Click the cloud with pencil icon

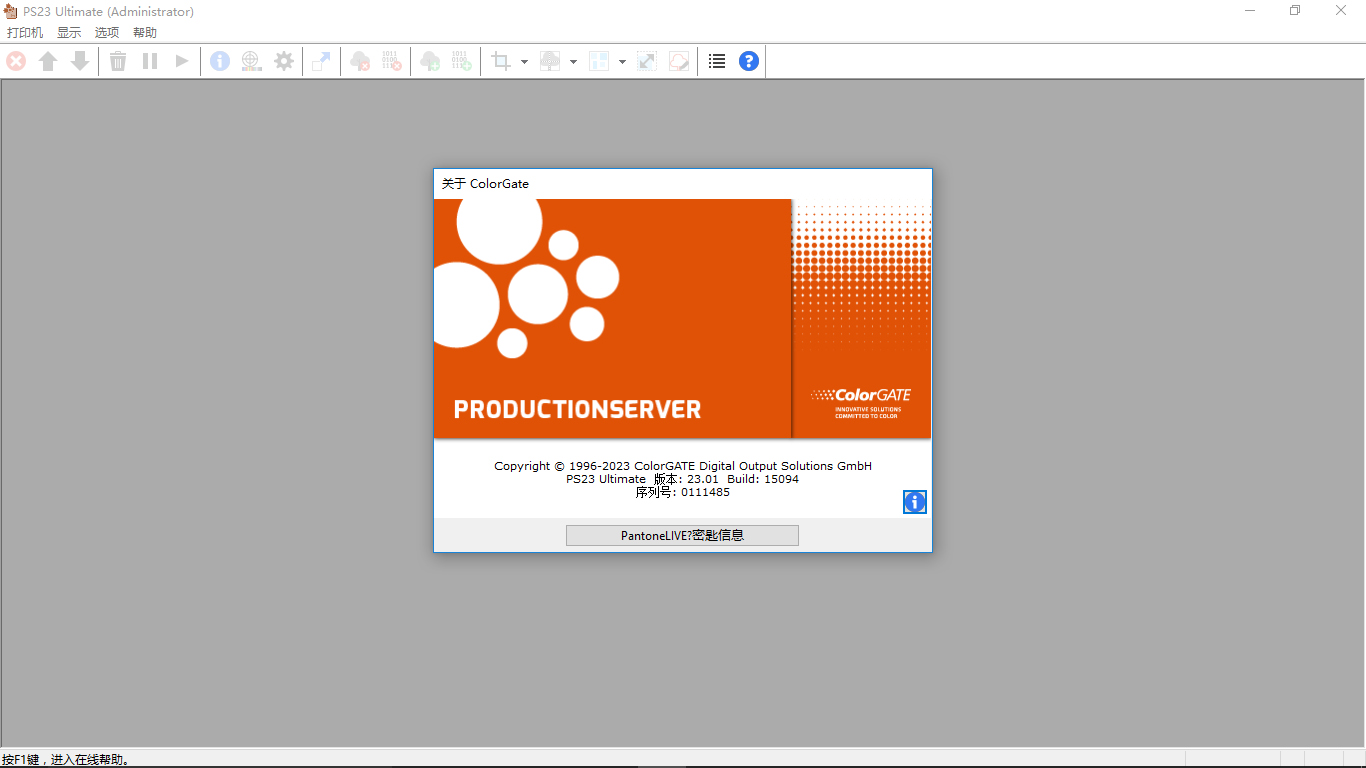679,61
